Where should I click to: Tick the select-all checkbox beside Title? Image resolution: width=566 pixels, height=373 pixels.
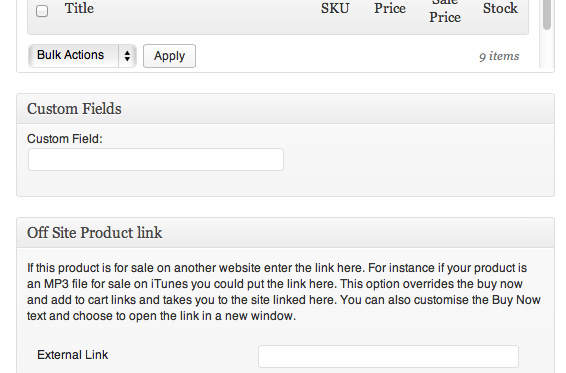point(42,11)
